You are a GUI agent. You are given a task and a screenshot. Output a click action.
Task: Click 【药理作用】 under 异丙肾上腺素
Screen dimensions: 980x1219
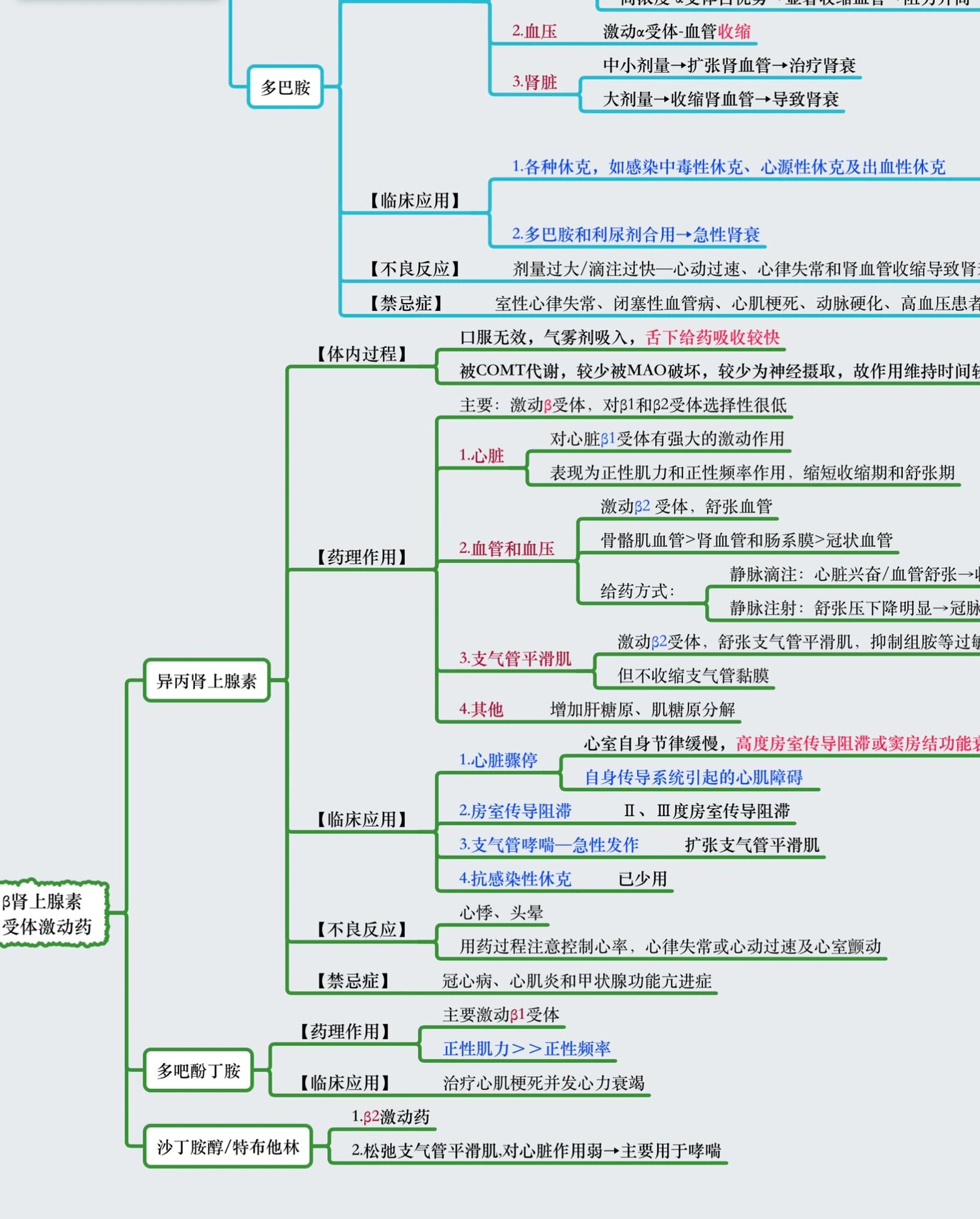361,557
